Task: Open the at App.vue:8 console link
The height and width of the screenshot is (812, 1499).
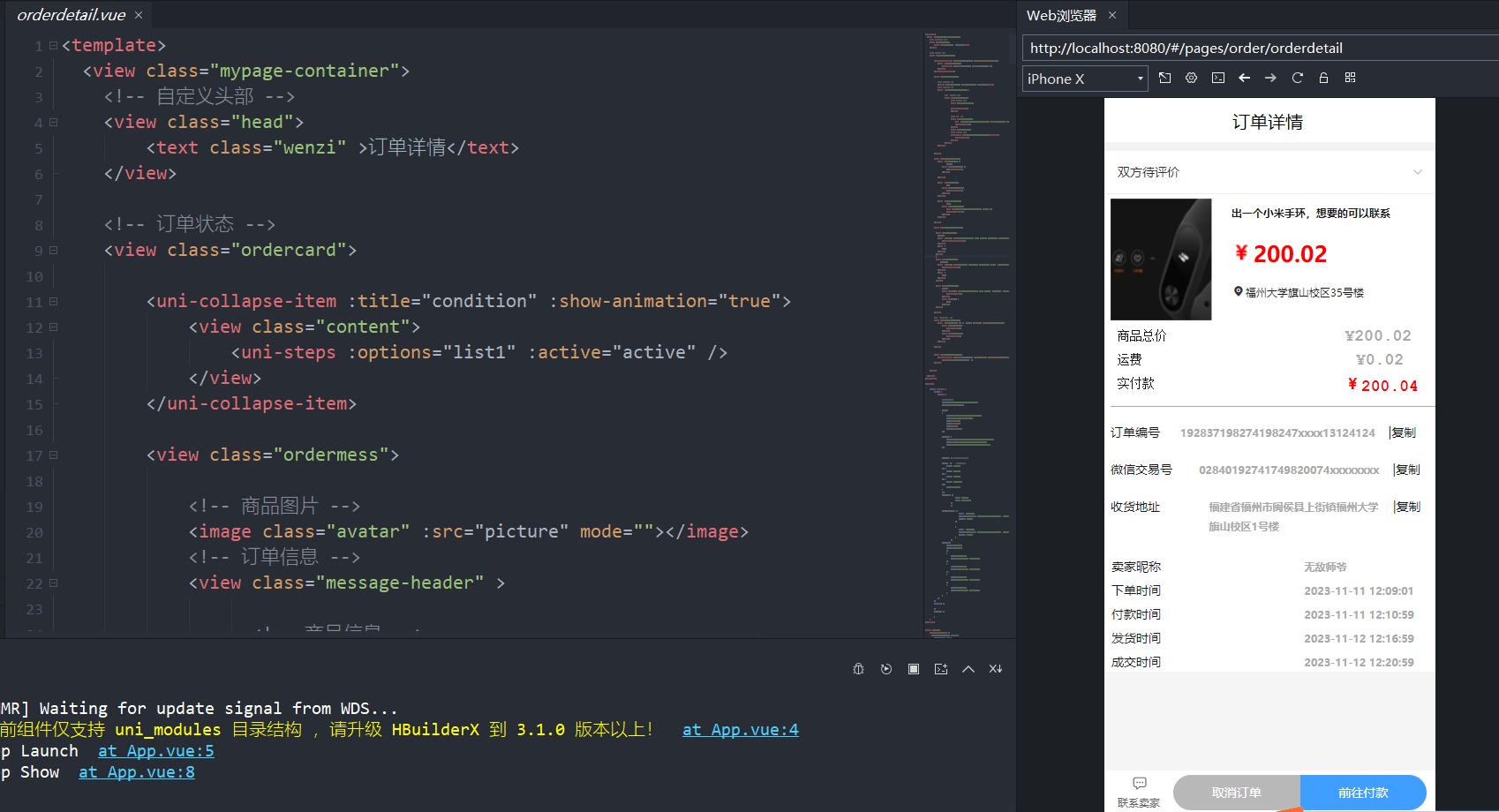Action: (x=137, y=772)
